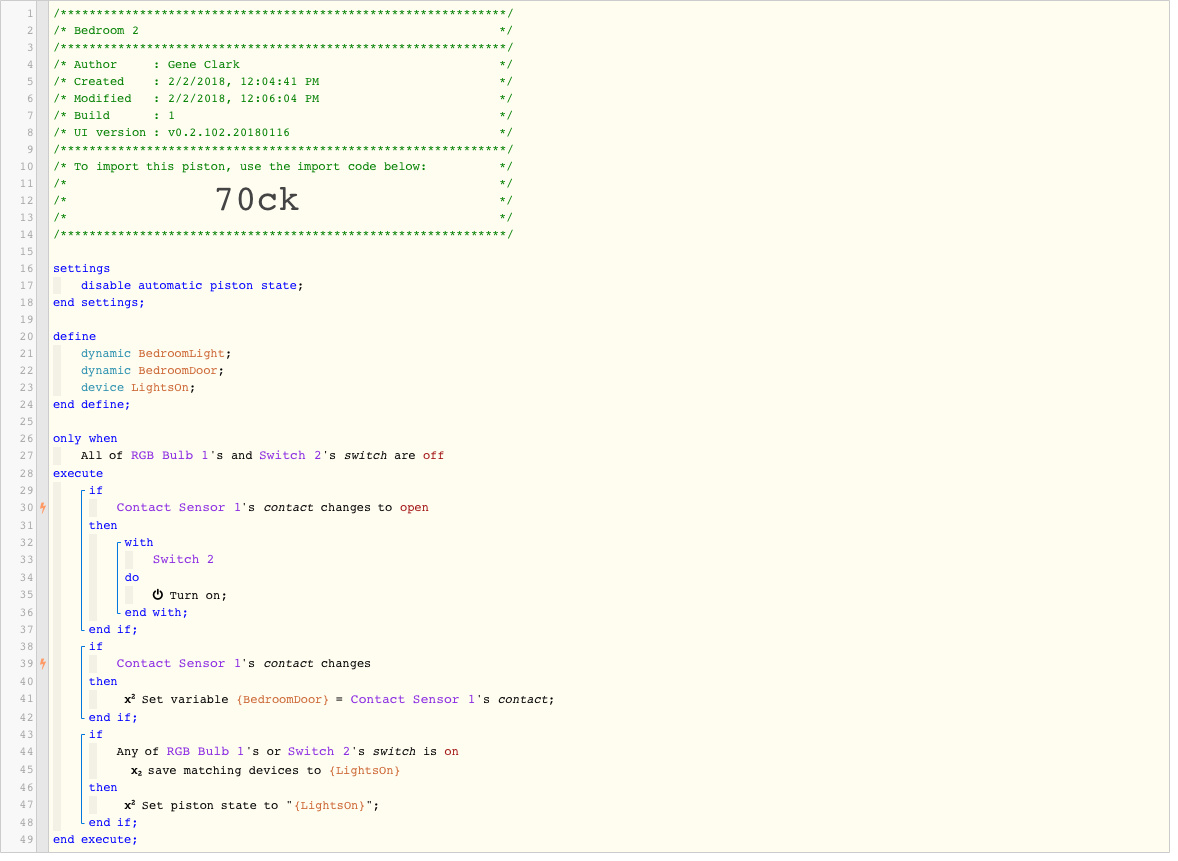Click the if keyword on line 43
1178x861 pixels.
96,735
